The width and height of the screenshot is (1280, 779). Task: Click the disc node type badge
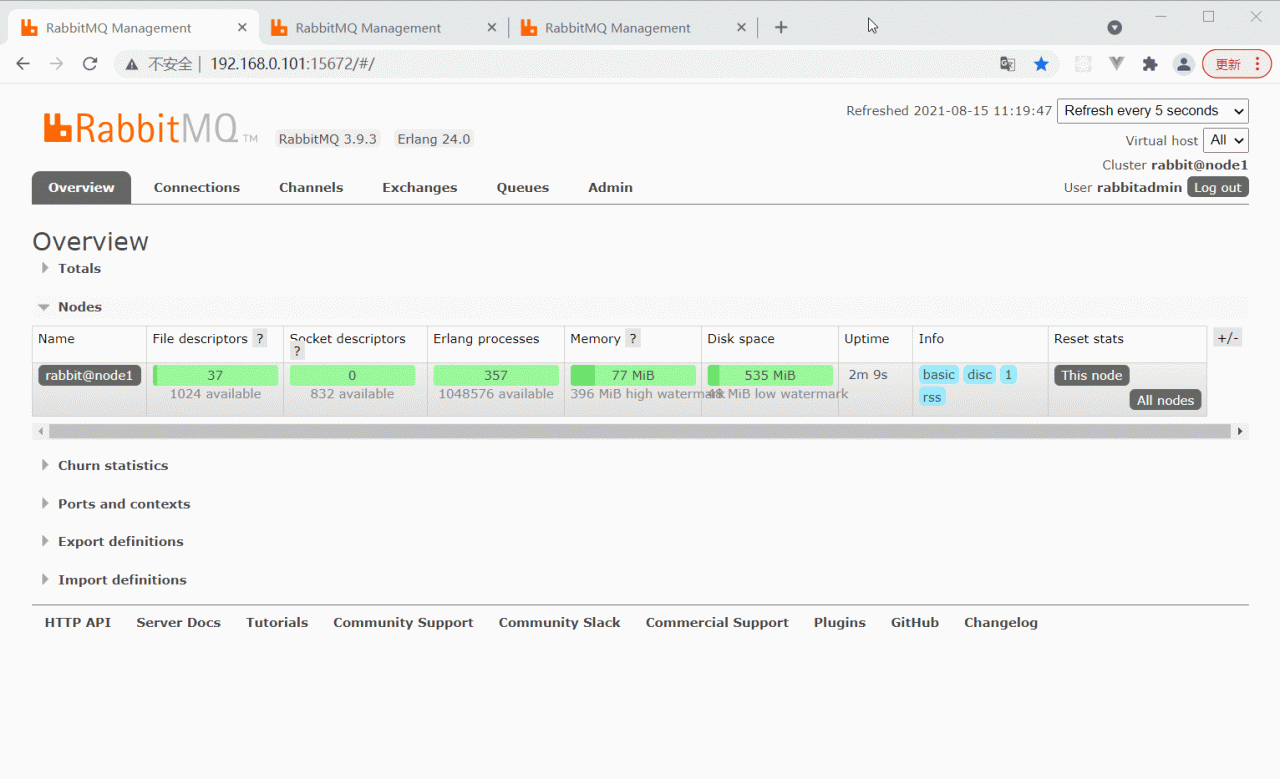(979, 374)
